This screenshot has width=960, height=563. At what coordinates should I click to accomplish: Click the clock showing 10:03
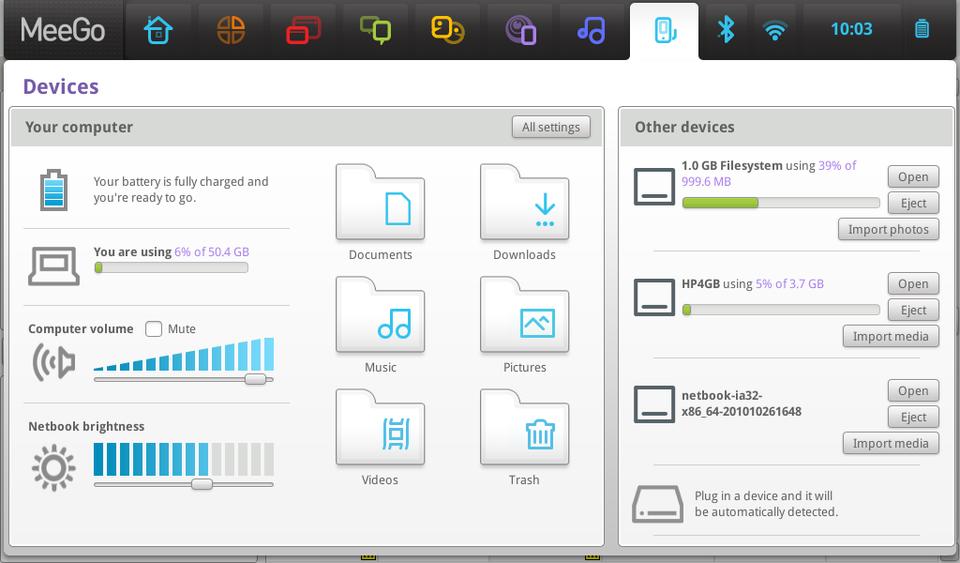(851, 30)
